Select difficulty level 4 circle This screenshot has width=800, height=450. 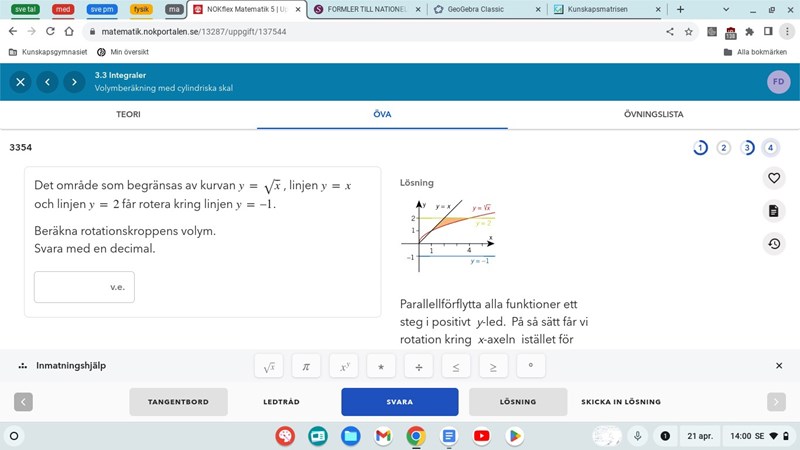pyautogui.click(x=769, y=148)
